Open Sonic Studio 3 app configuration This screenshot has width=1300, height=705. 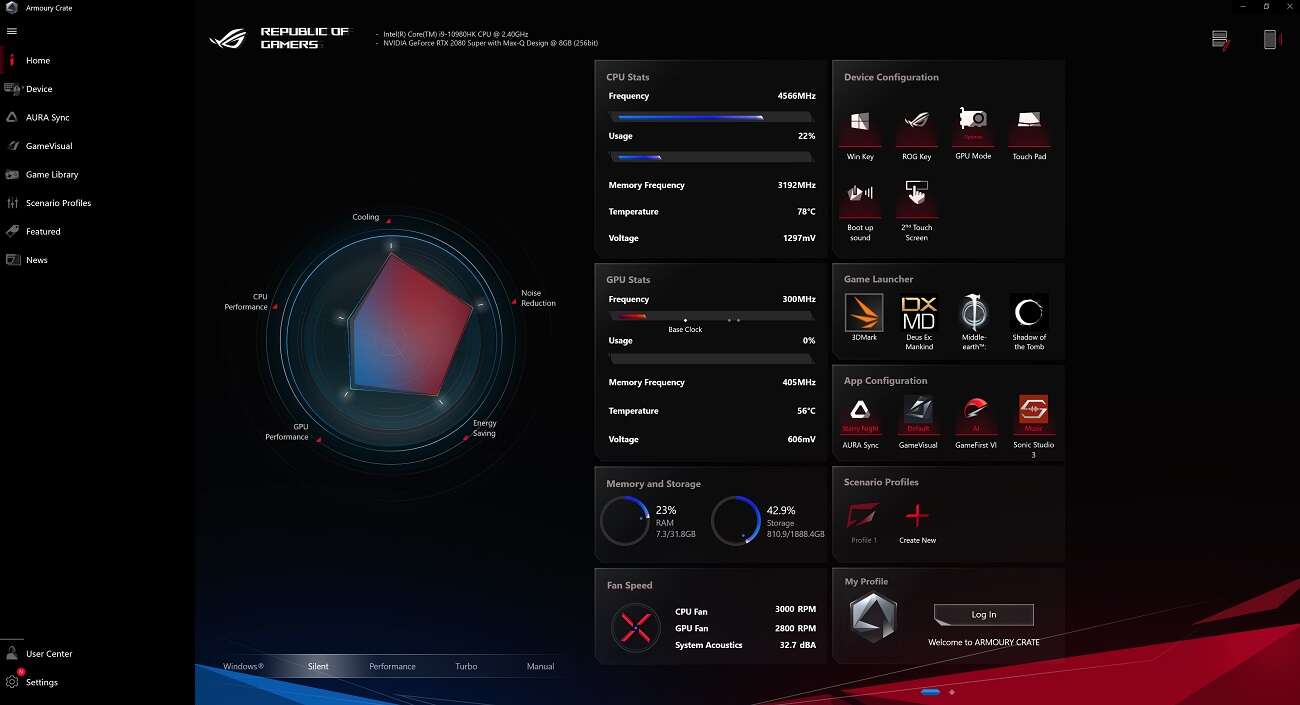[x=1033, y=412]
